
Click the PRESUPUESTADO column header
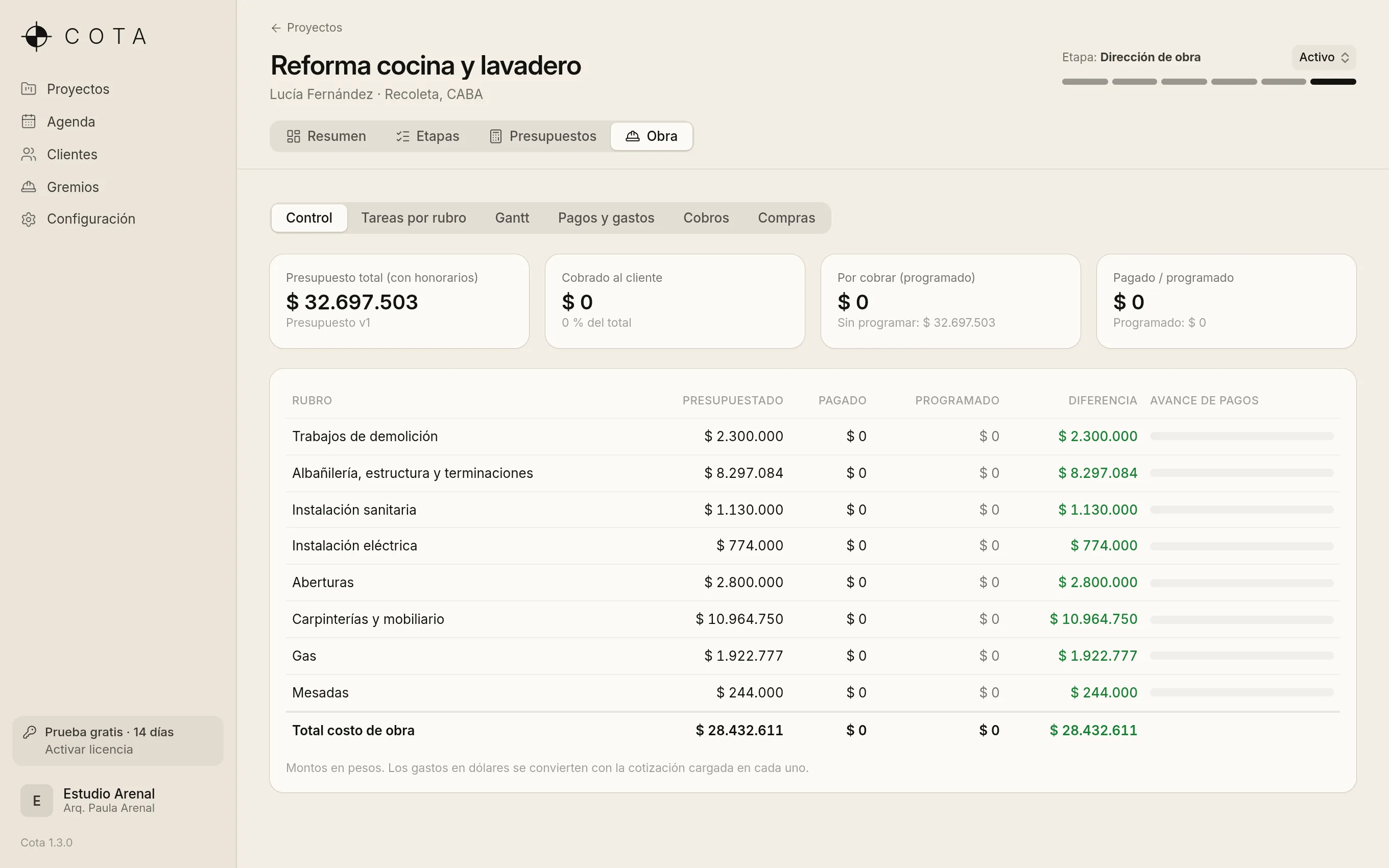pos(732,400)
